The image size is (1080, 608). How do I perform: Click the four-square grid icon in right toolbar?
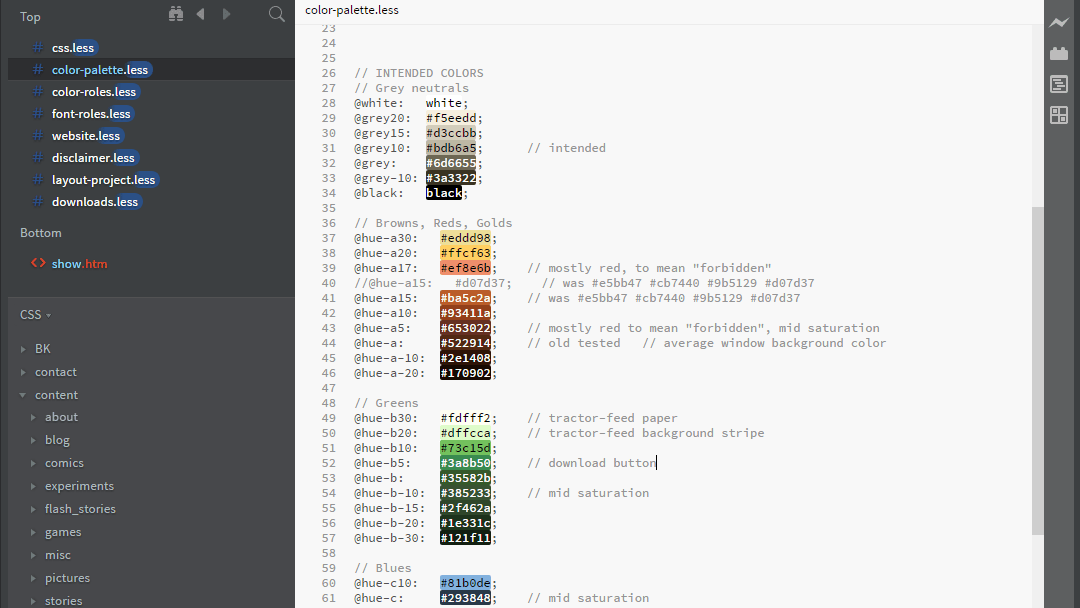[1058, 116]
